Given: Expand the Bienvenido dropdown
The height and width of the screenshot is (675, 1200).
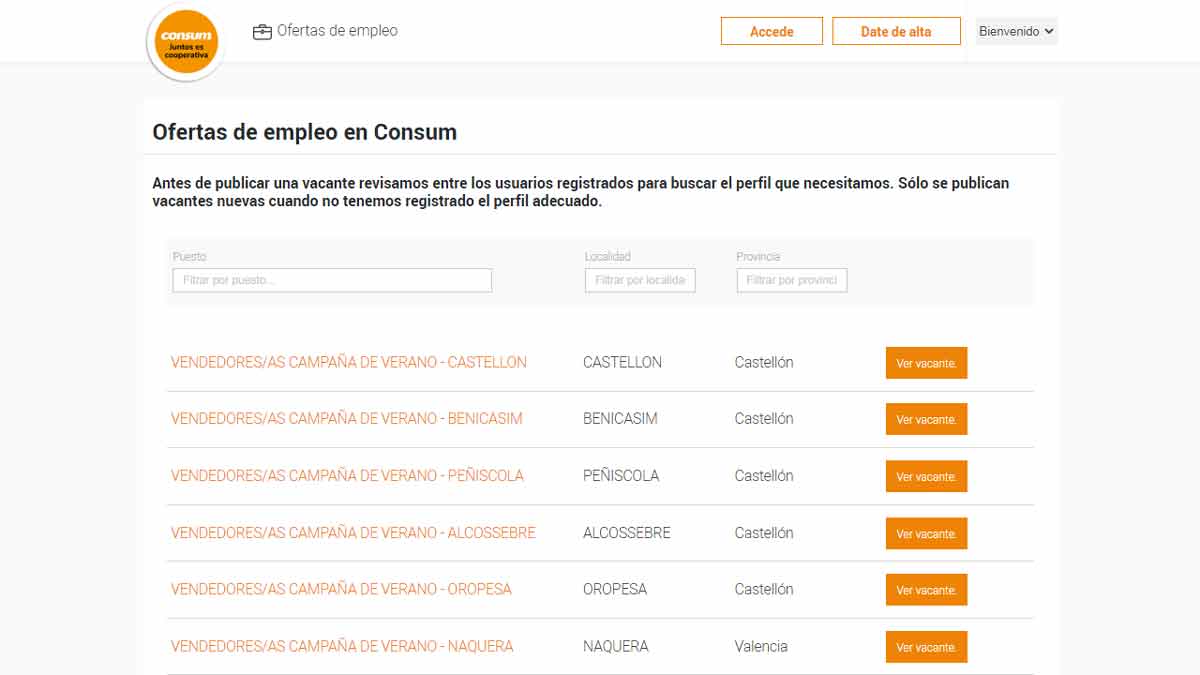Looking at the screenshot, I should (x=1016, y=32).
